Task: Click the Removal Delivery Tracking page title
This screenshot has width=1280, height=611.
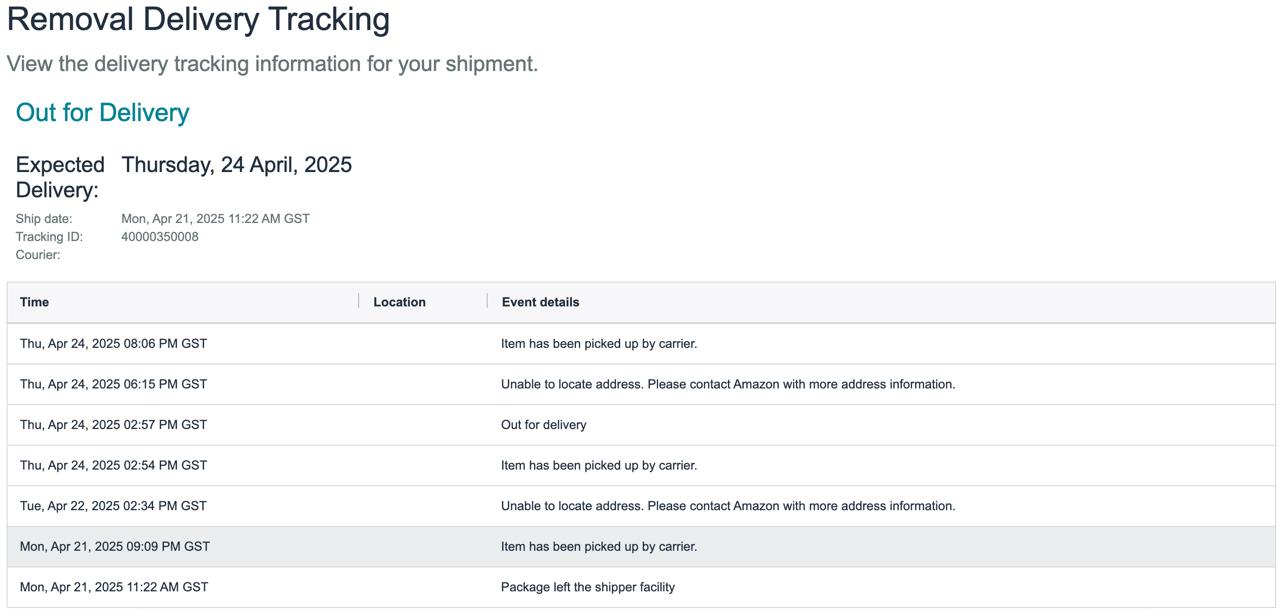Action: coord(198,19)
